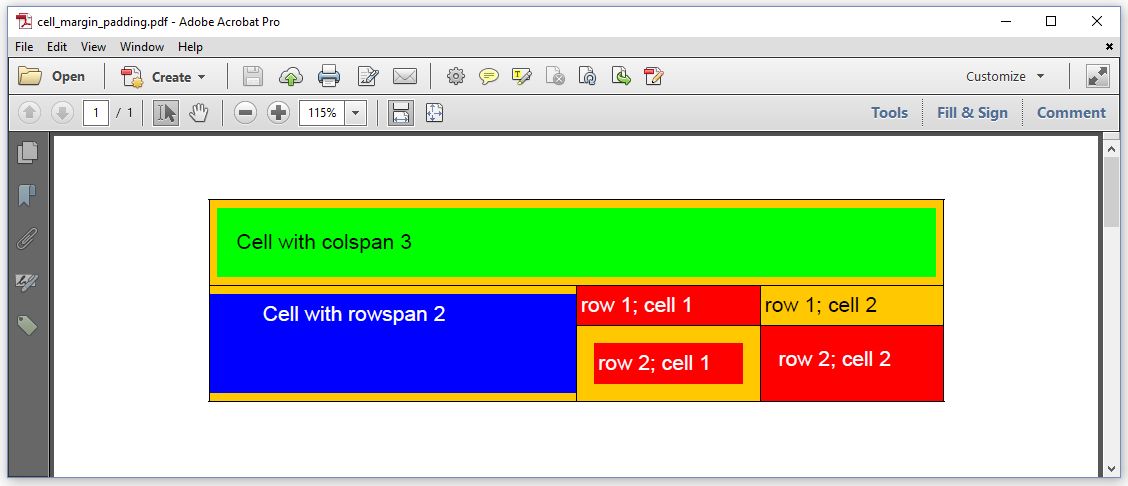Show the Bookmarks panel
Viewport: 1128px width, 486px height.
[27, 195]
